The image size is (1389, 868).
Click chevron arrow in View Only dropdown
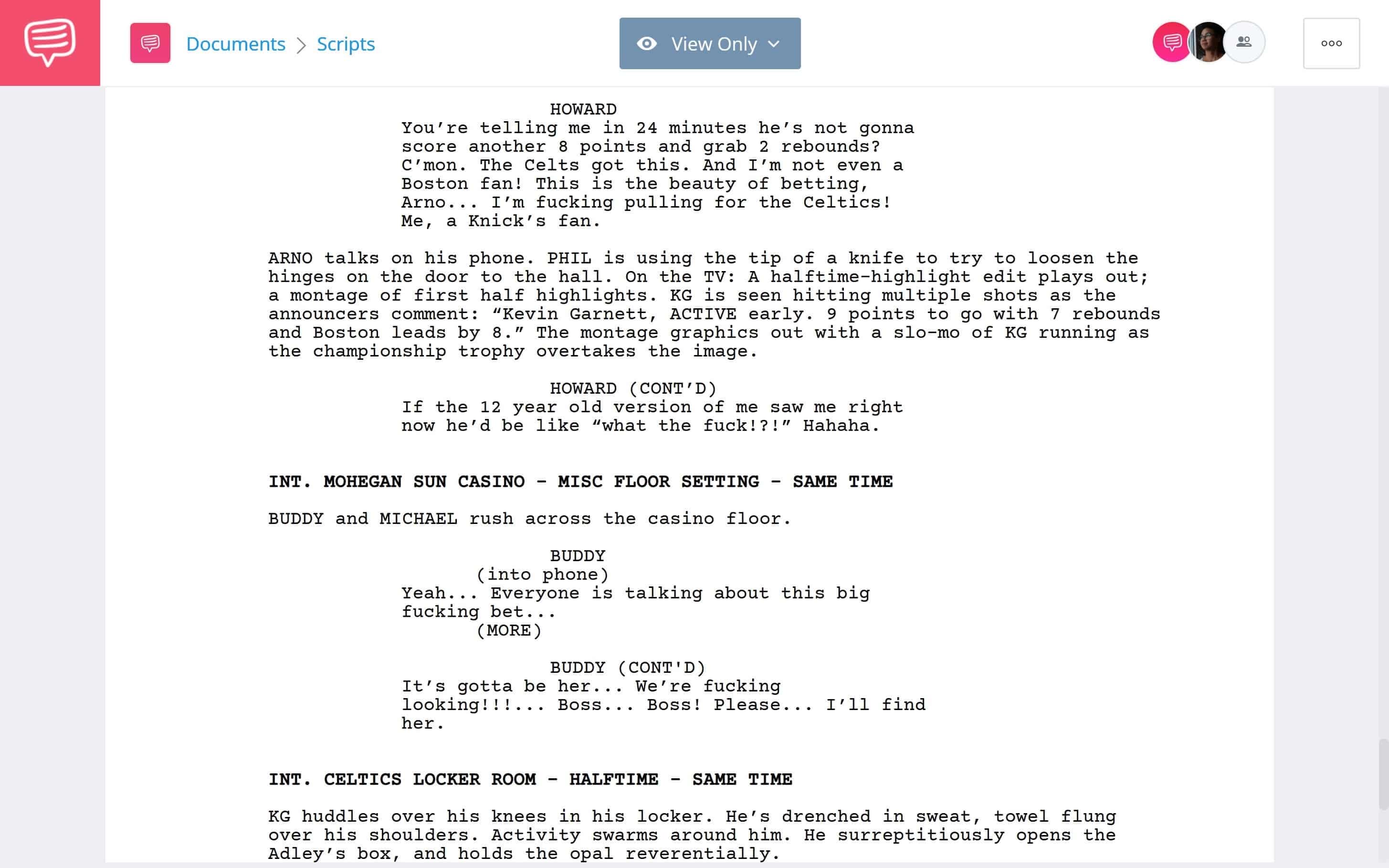coord(775,43)
